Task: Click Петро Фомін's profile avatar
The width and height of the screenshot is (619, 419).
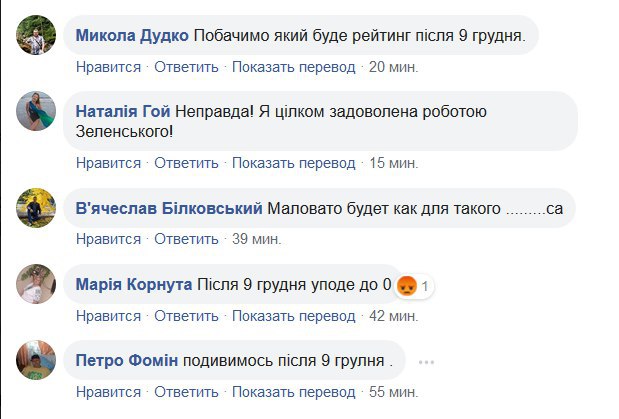Action: click(x=37, y=361)
